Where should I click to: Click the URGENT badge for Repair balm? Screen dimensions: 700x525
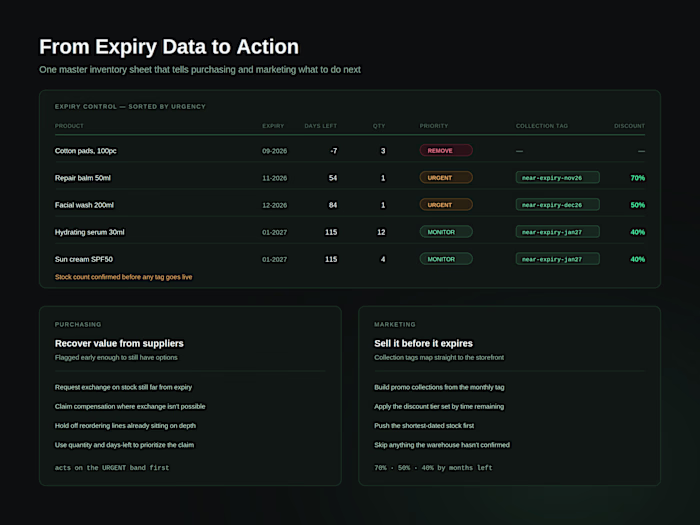click(446, 178)
